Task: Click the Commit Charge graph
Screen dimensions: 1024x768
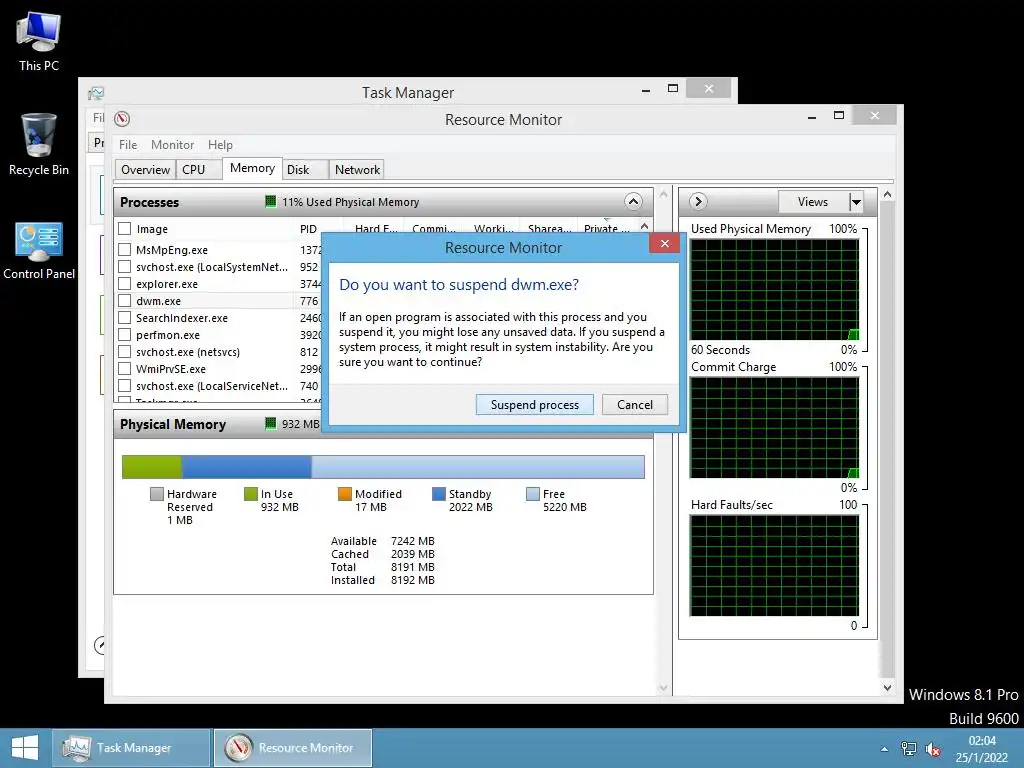Action: click(775, 428)
